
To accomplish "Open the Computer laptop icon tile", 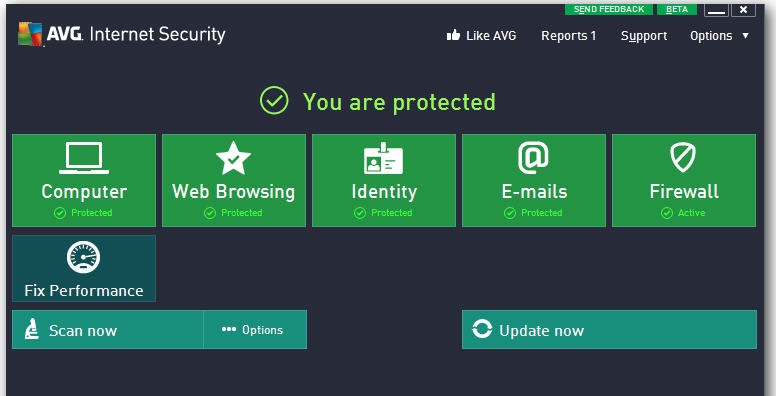I will click(x=84, y=158).
